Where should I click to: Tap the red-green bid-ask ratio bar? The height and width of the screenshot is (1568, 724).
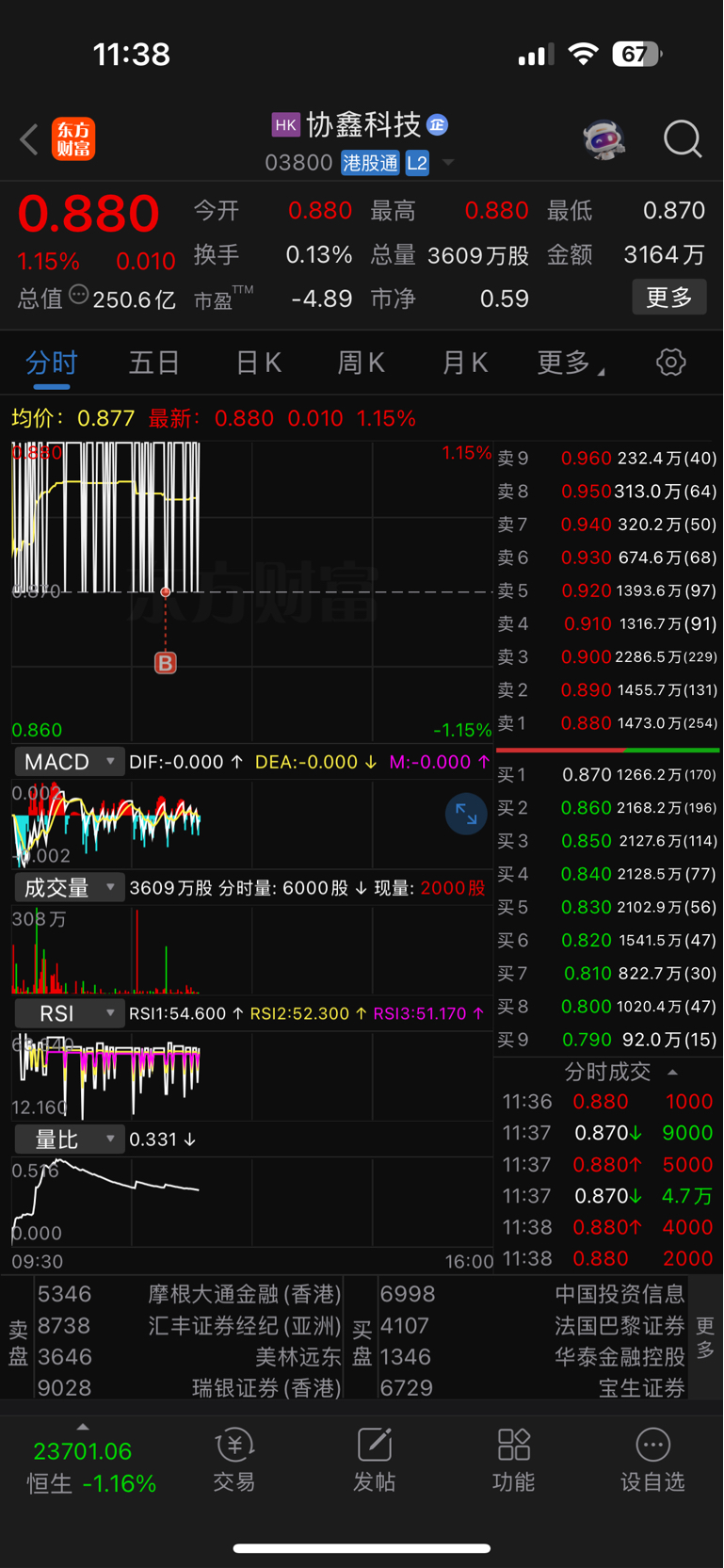[x=607, y=750]
